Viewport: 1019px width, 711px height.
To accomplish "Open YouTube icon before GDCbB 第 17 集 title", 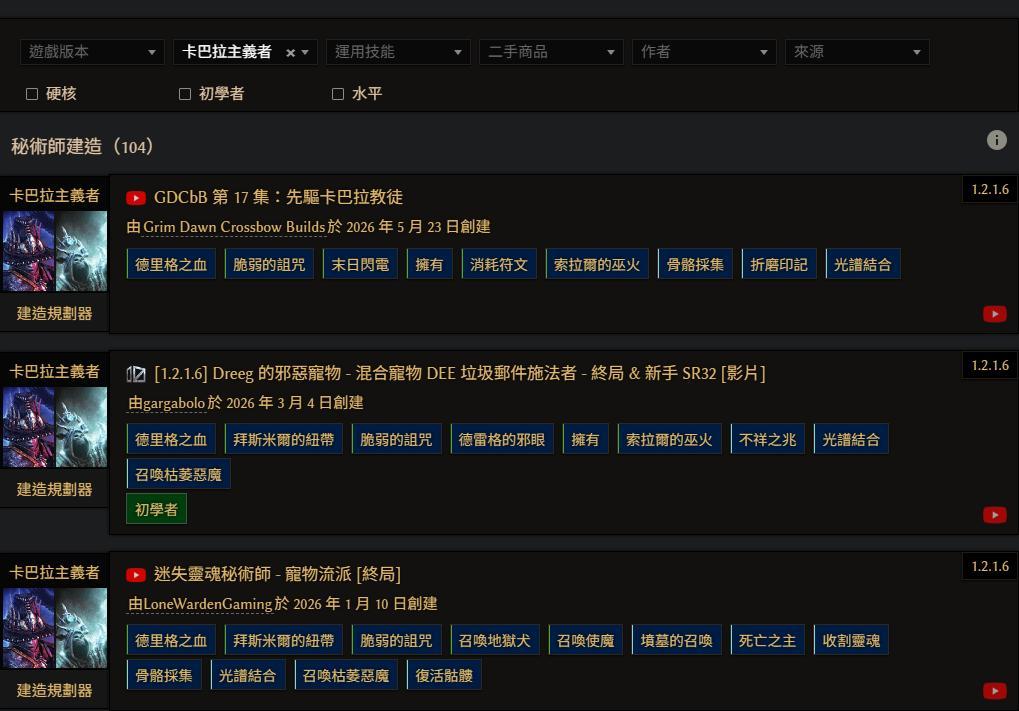I will point(136,198).
